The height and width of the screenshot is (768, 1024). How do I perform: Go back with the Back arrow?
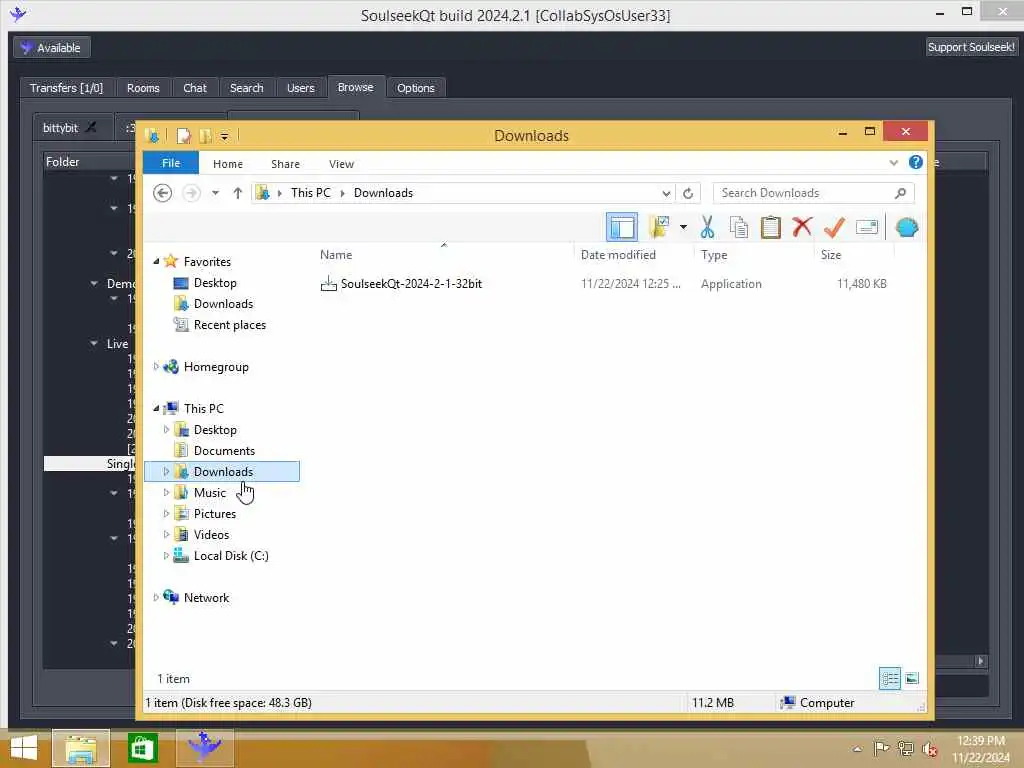tap(163, 193)
